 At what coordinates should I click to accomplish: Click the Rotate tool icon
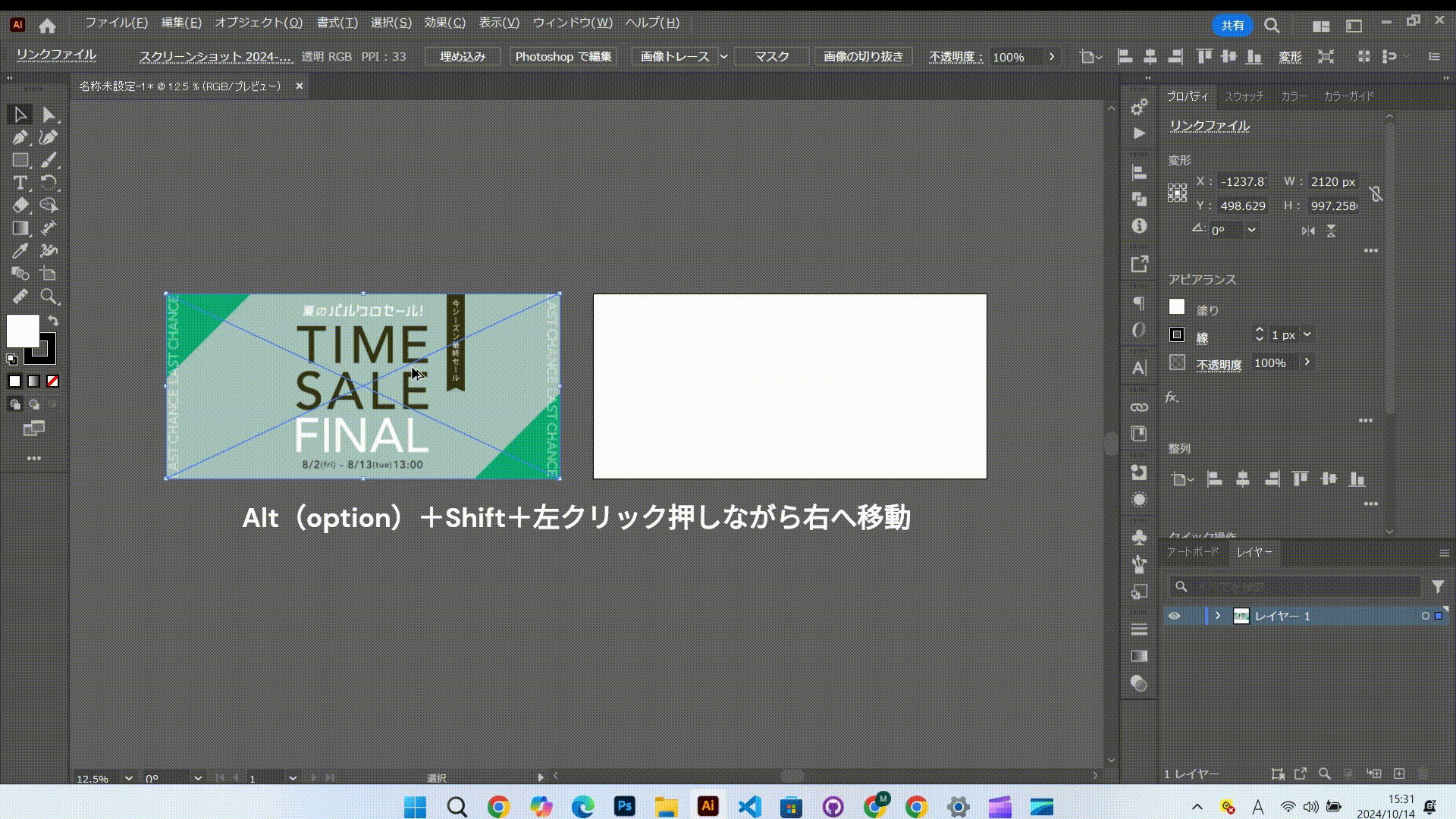(49, 183)
